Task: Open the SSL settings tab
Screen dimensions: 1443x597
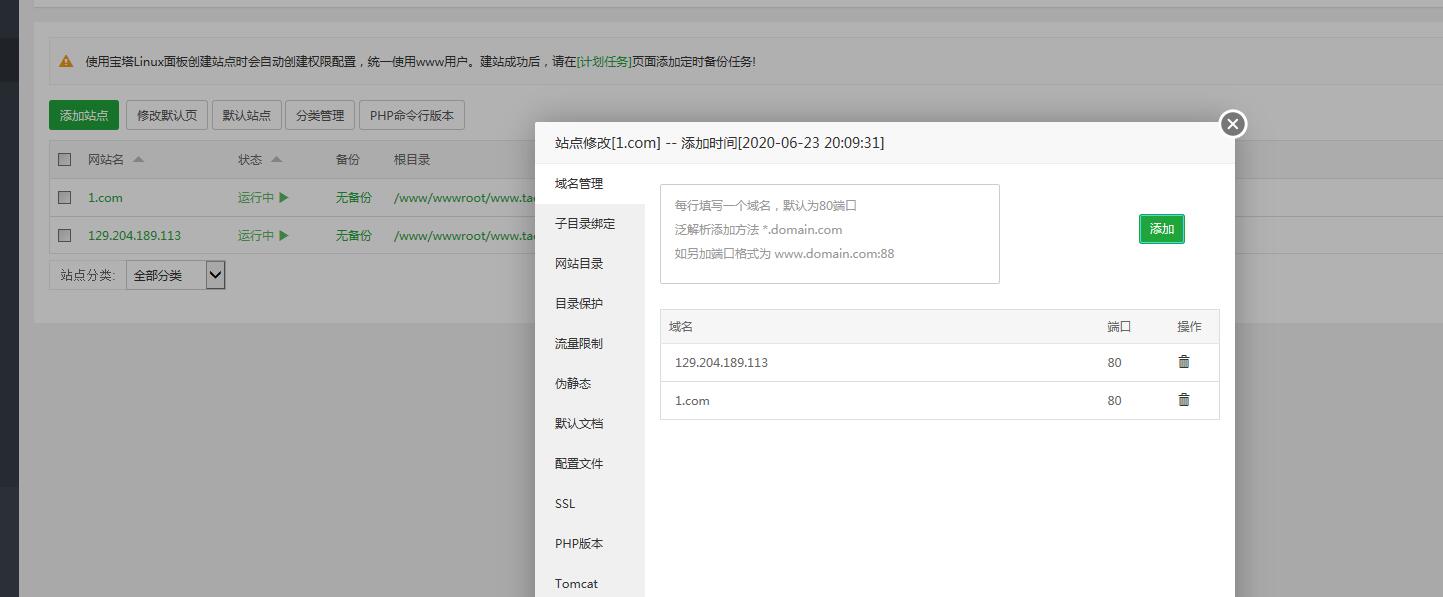Action: [565, 504]
